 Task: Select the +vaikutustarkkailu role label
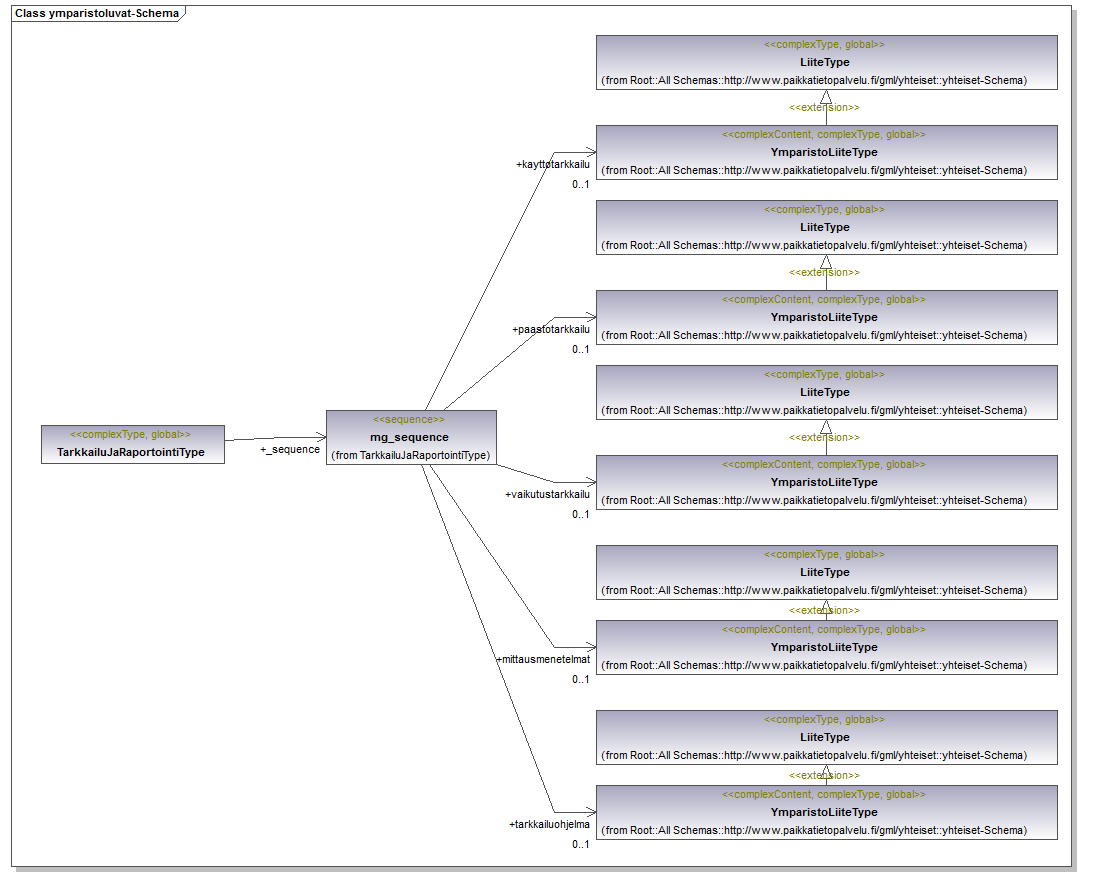(547, 494)
